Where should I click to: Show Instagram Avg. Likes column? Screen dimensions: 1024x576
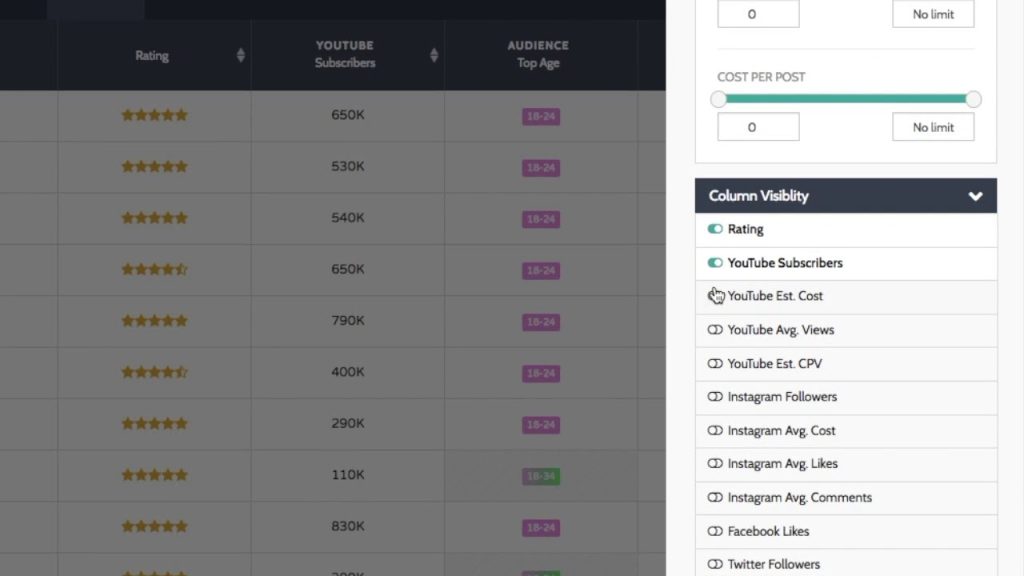coord(715,464)
